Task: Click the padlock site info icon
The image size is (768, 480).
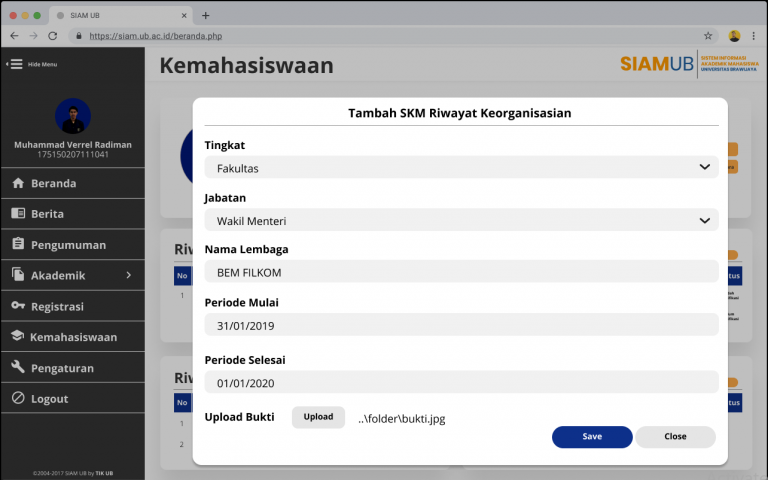Action: [78, 36]
